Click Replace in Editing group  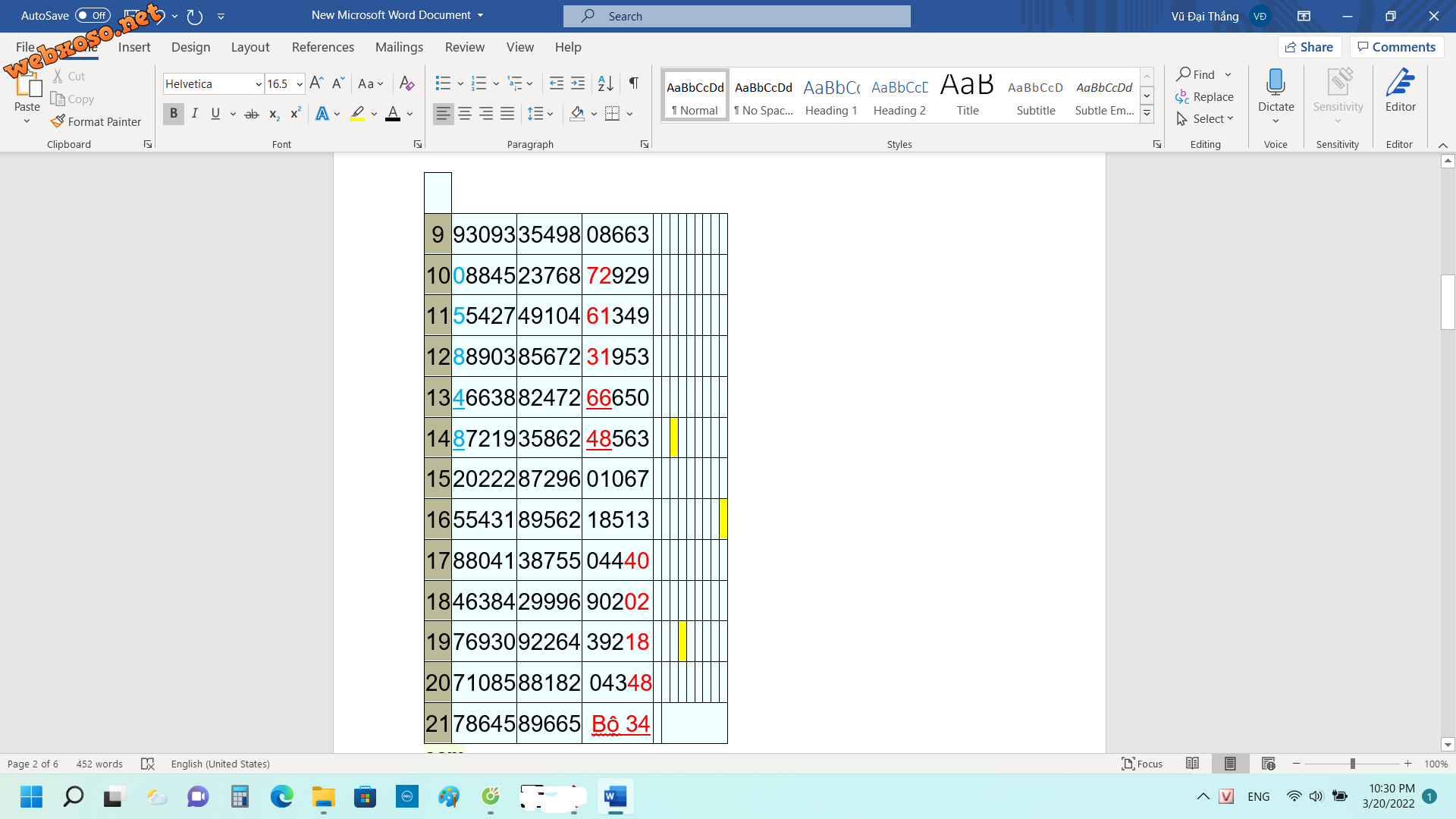[1205, 96]
